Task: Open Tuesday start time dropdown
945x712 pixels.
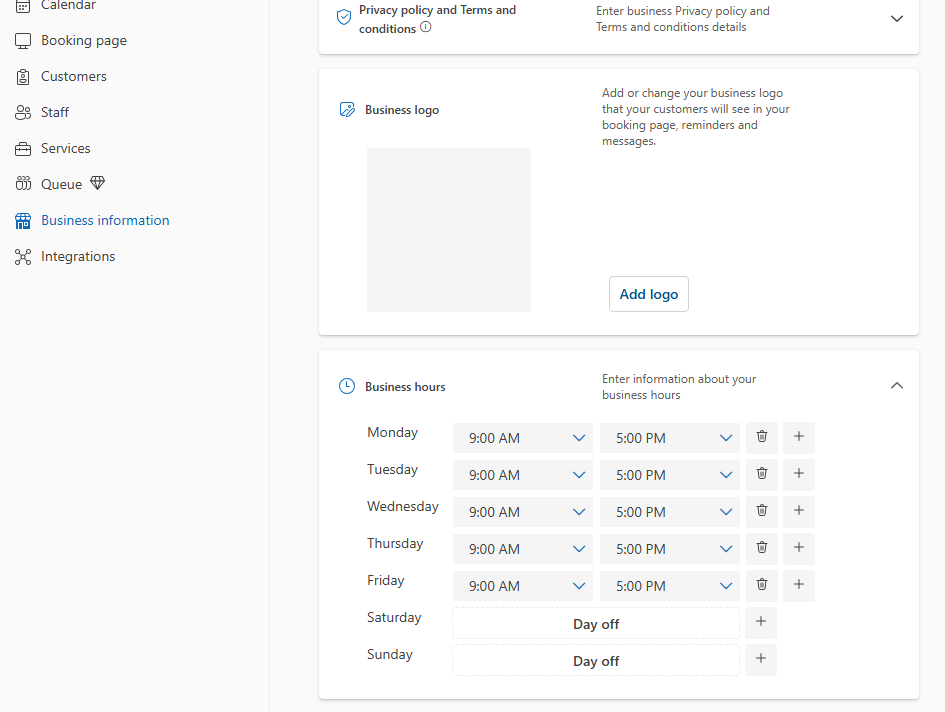Action: [x=523, y=475]
